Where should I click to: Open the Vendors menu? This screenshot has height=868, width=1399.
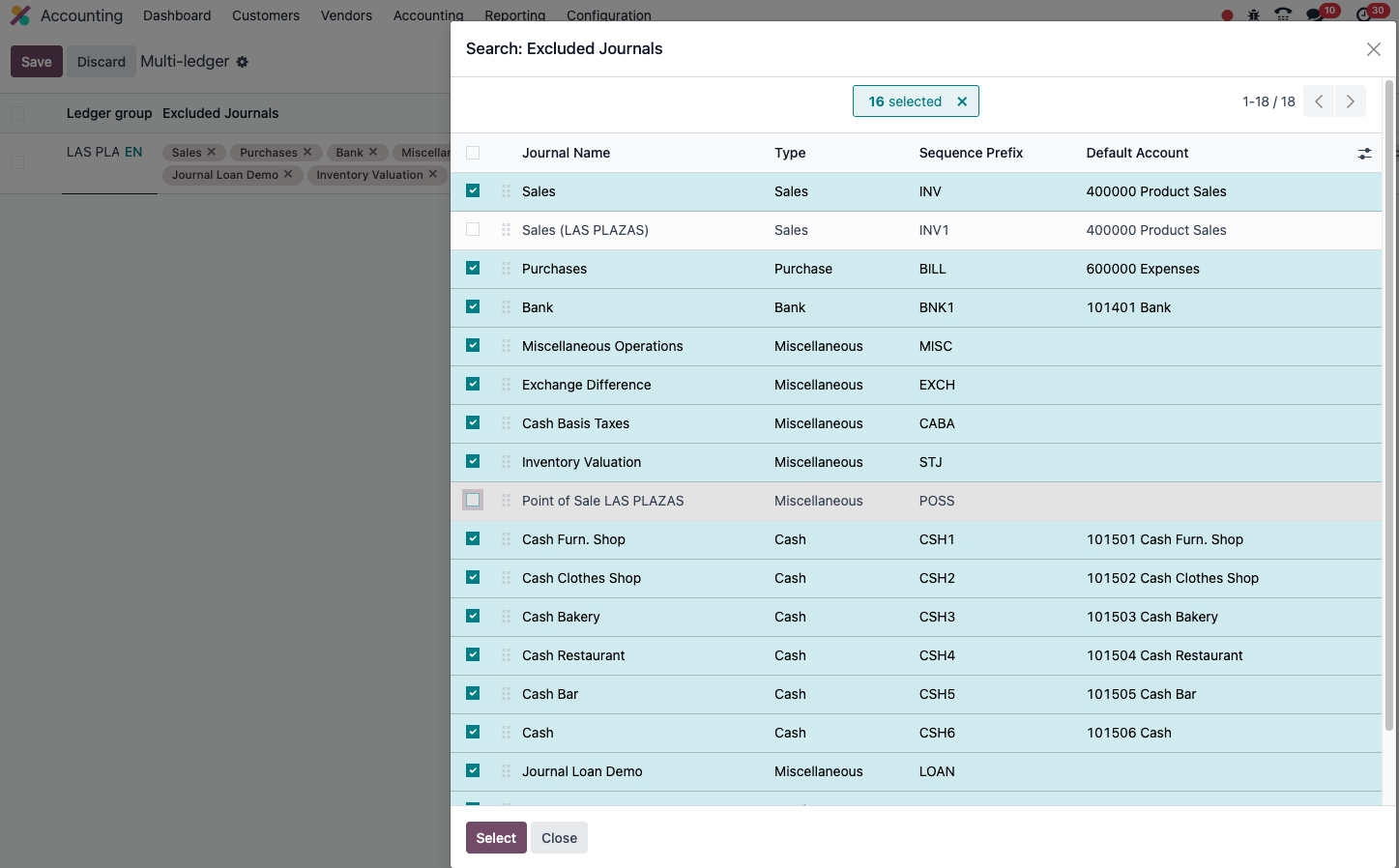[346, 15]
